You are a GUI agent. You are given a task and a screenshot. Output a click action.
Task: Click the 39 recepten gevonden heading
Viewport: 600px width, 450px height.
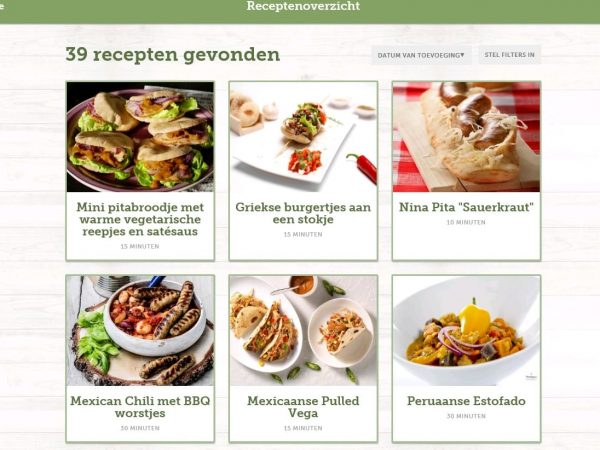coord(173,55)
